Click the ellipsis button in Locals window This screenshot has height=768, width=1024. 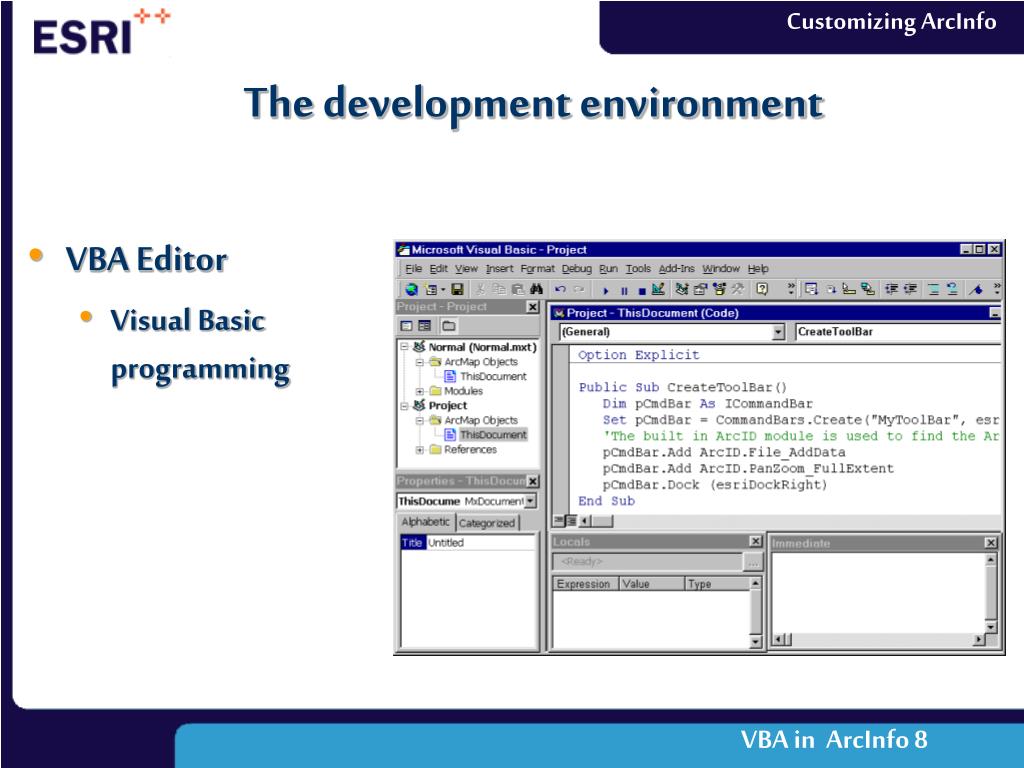click(753, 562)
